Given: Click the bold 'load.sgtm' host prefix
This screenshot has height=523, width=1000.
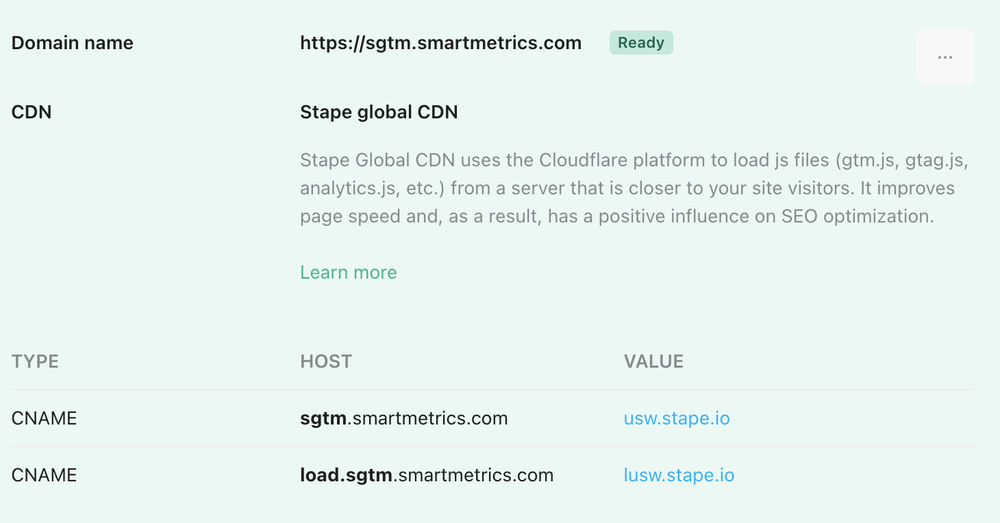Looking at the screenshot, I should 346,475.
